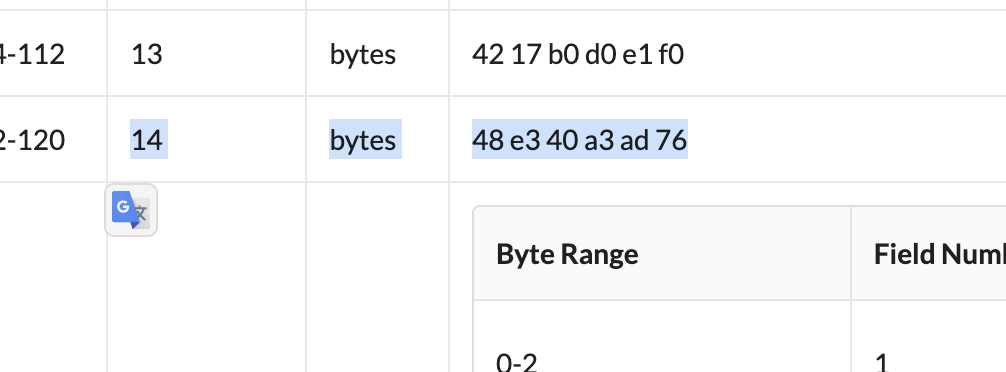Click the 'e3' byte in row 14
Image resolution: width=1006 pixels, height=372 pixels.
[524, 140]
